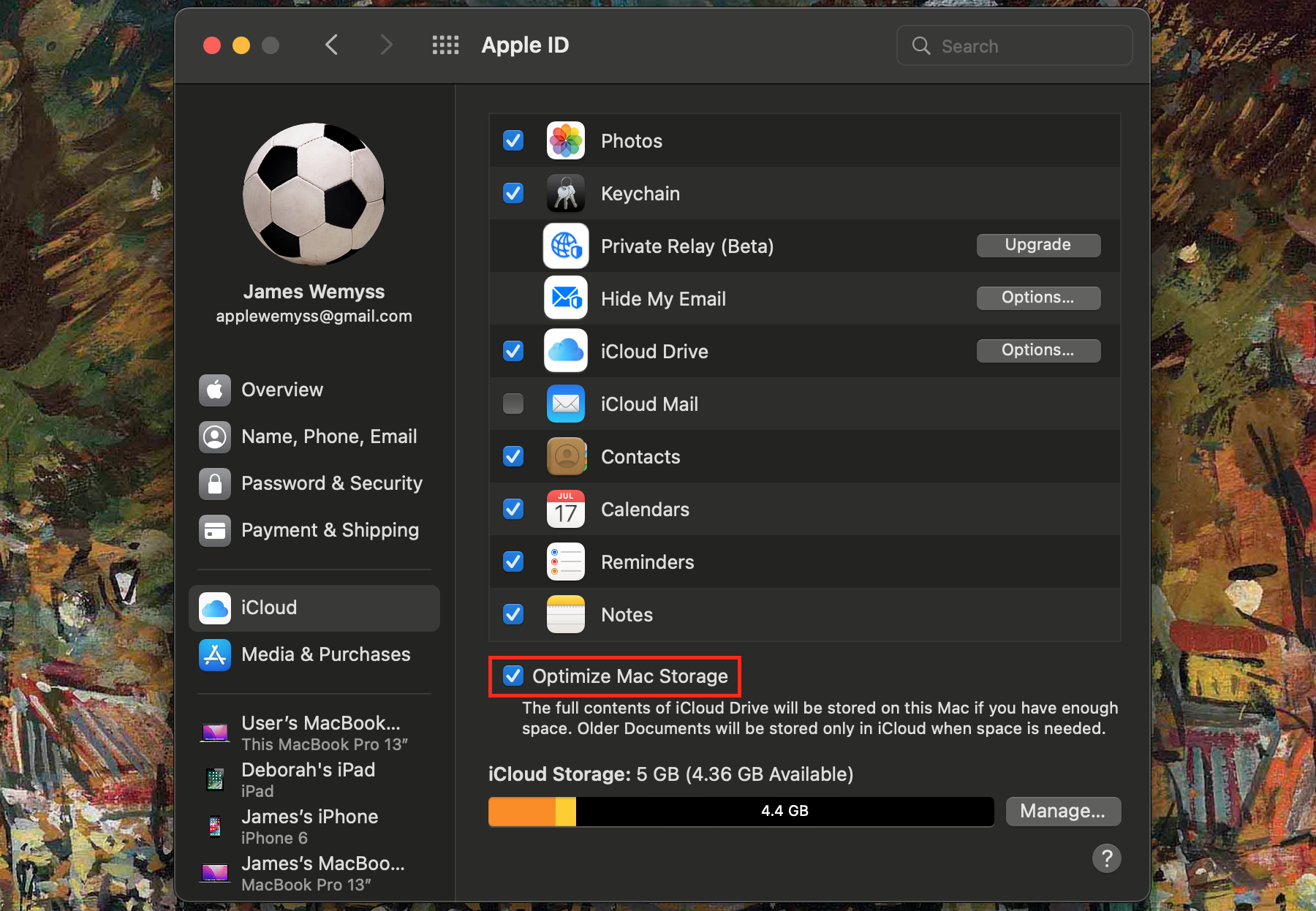Focus the Search field
The height and width of the screenshot is (911, 1316).
click(1015, 45)
